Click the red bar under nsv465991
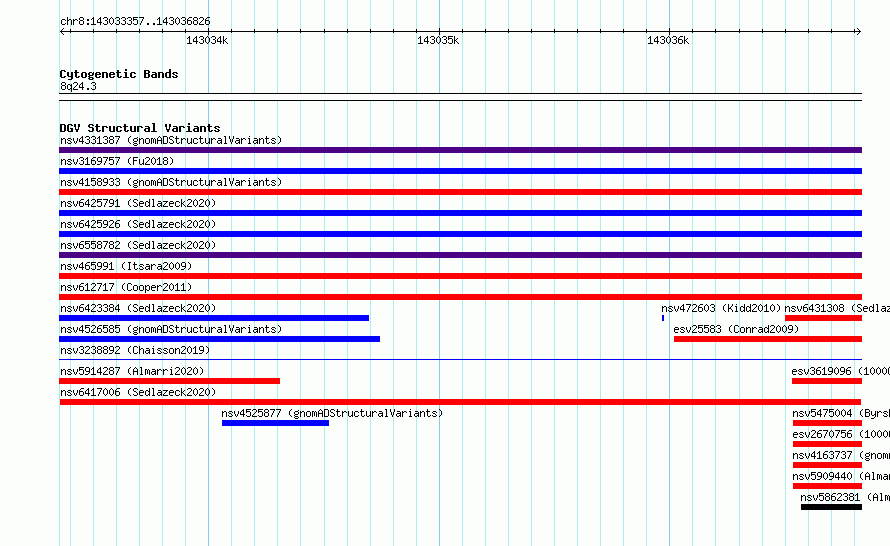This screenshot has width=890, height=546. click(x=460, y=276)
